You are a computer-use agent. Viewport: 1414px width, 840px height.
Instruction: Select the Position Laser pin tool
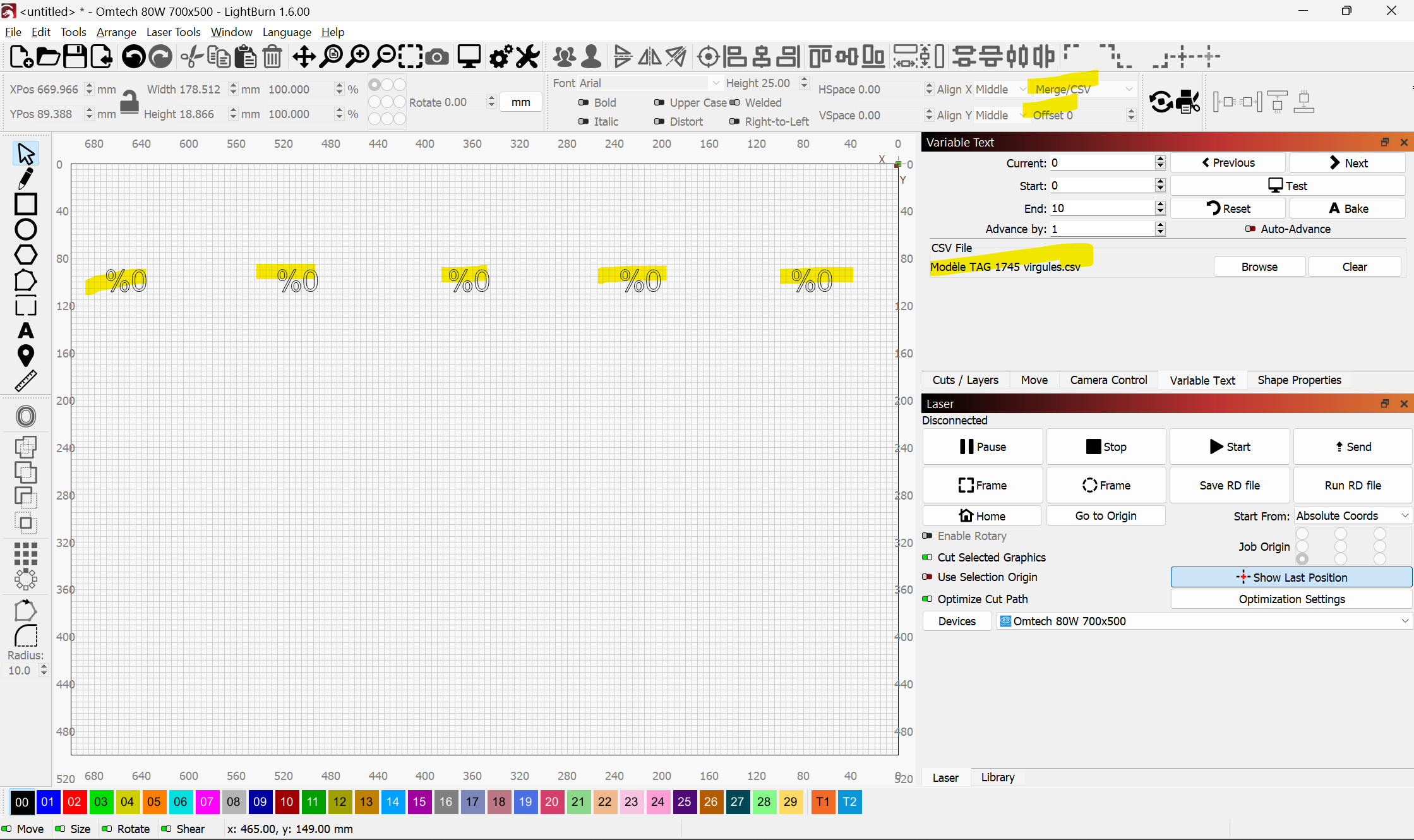pyautogui.click(x=25, y=356)
